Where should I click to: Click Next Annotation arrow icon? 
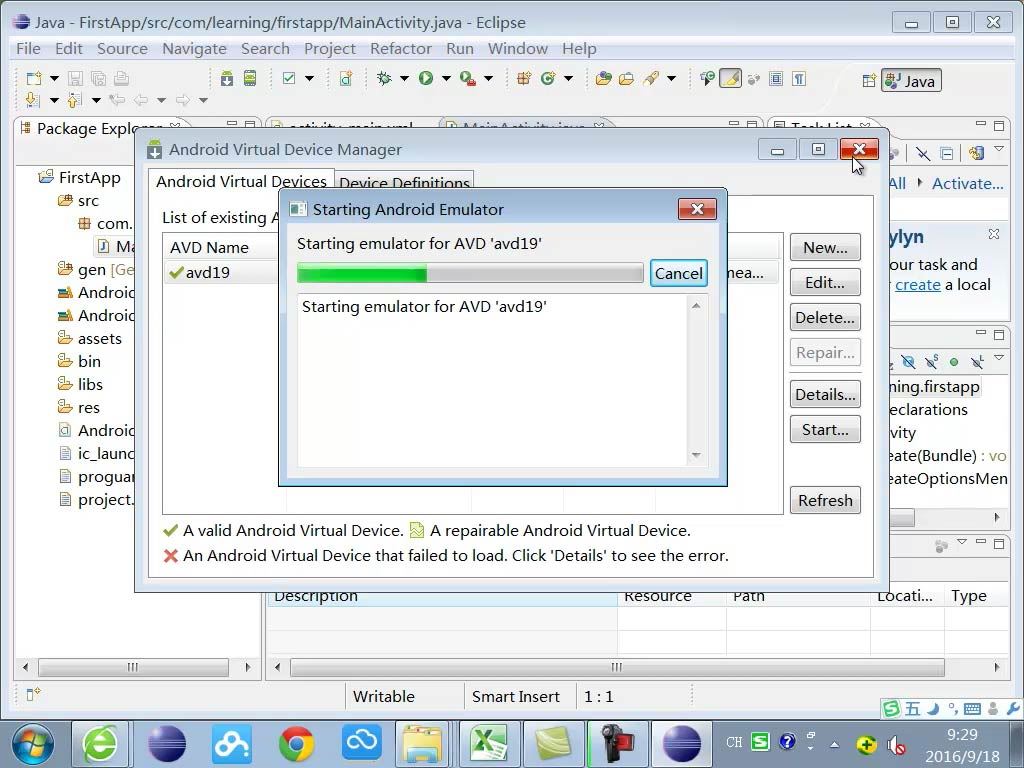(33, 100)
